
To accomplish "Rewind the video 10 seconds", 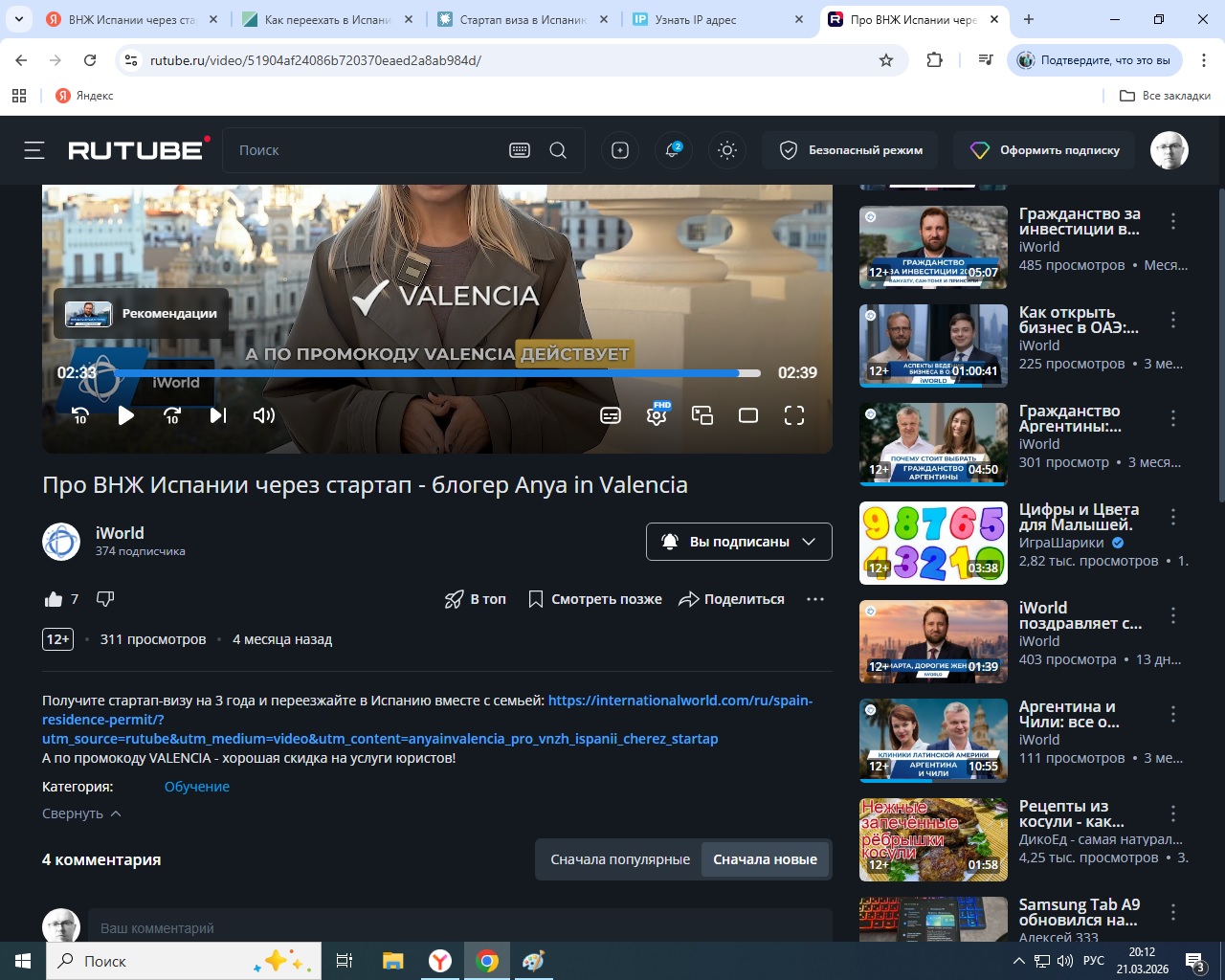I will [x=80, y=415].
